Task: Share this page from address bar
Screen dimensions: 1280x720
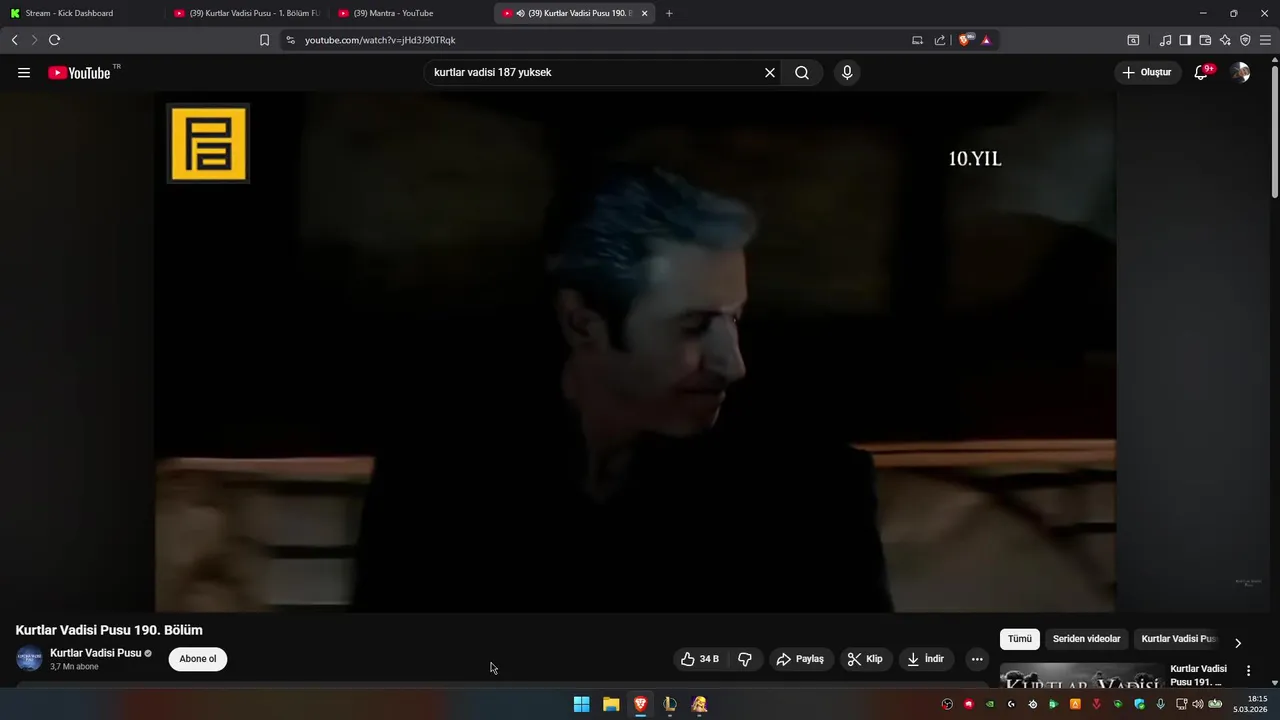Action: (x=940, y=40)
